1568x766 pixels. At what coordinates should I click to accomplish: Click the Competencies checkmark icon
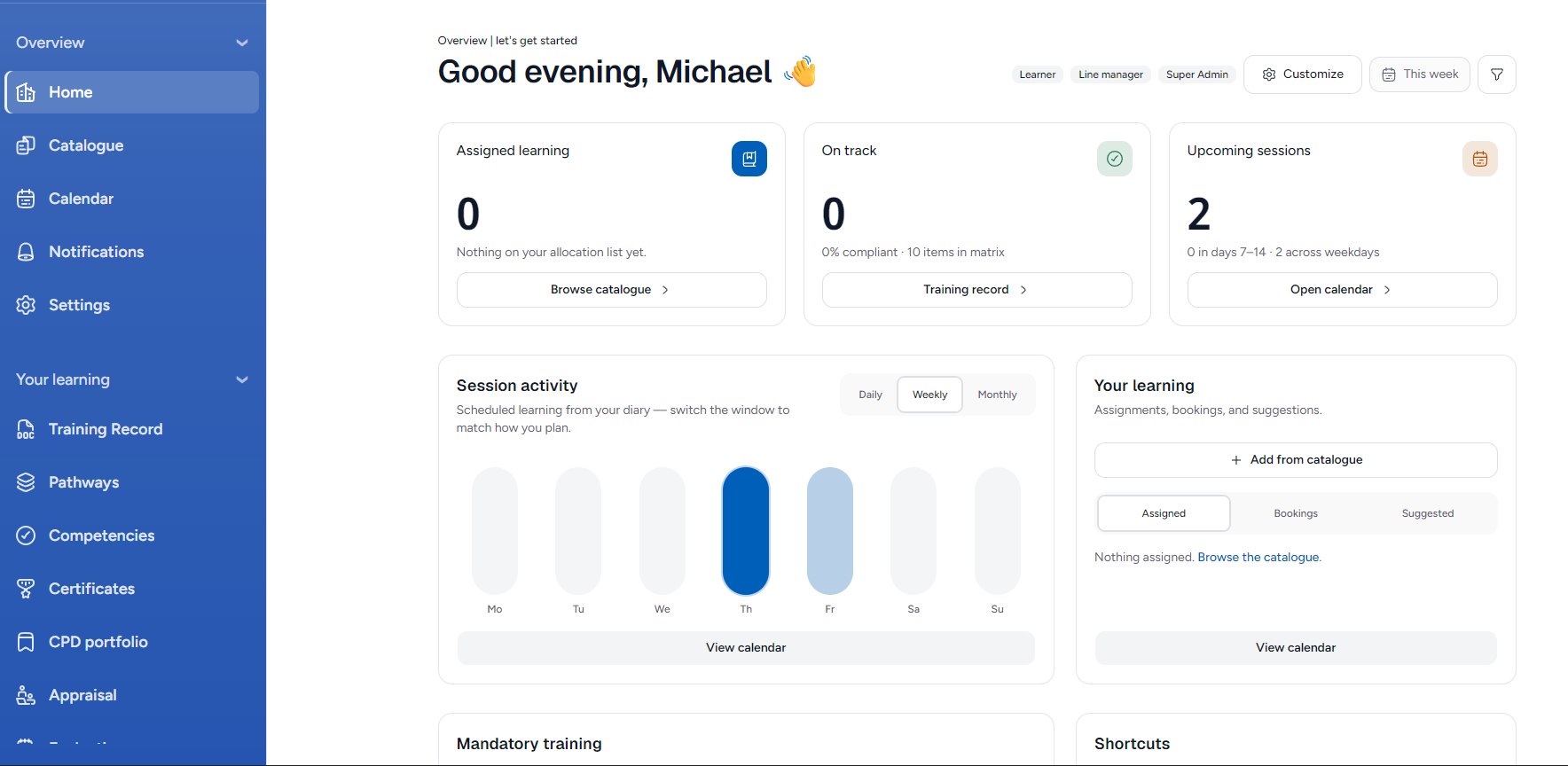pos(26,535)
